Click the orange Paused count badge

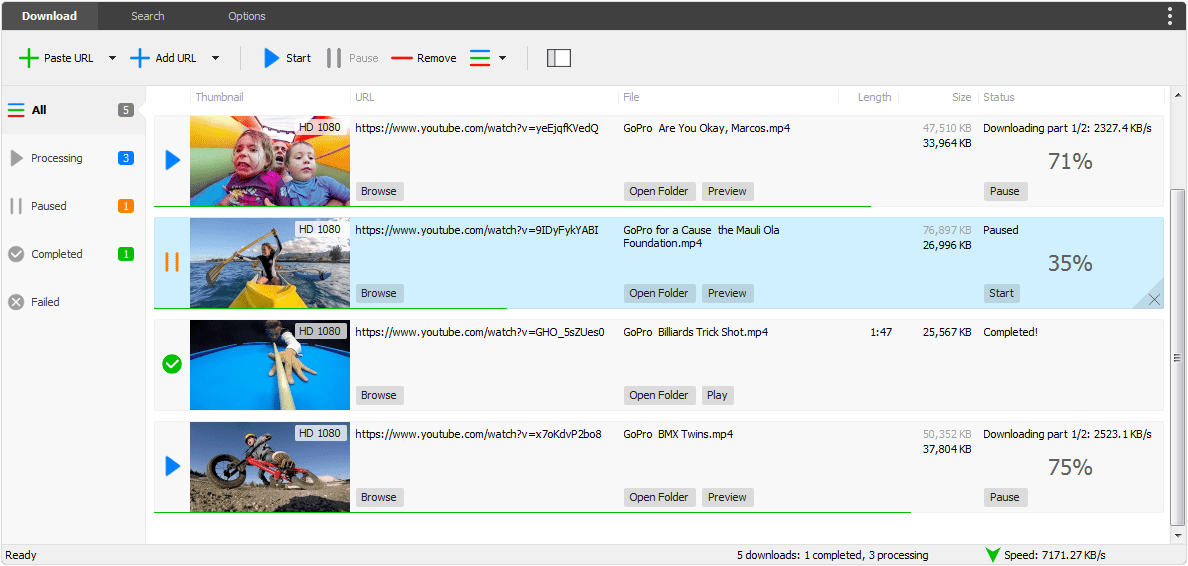click(x=126, y=206)
